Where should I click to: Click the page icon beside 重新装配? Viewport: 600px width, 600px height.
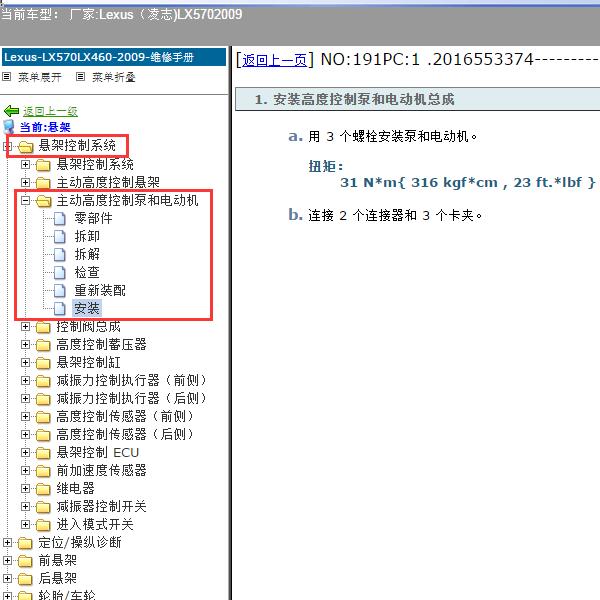click(x=60, y=290)
